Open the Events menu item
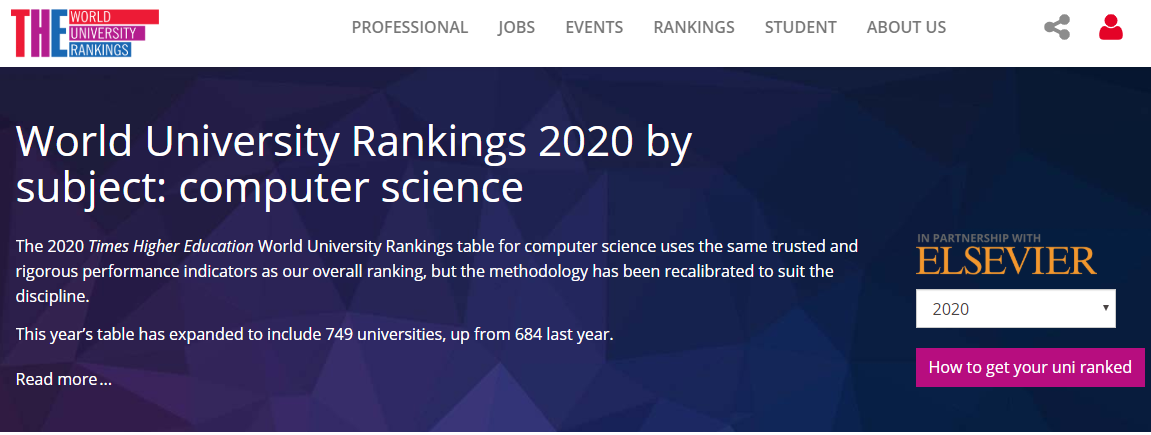The width and height of the screenshot is (1151, 435). pos(594,27)
